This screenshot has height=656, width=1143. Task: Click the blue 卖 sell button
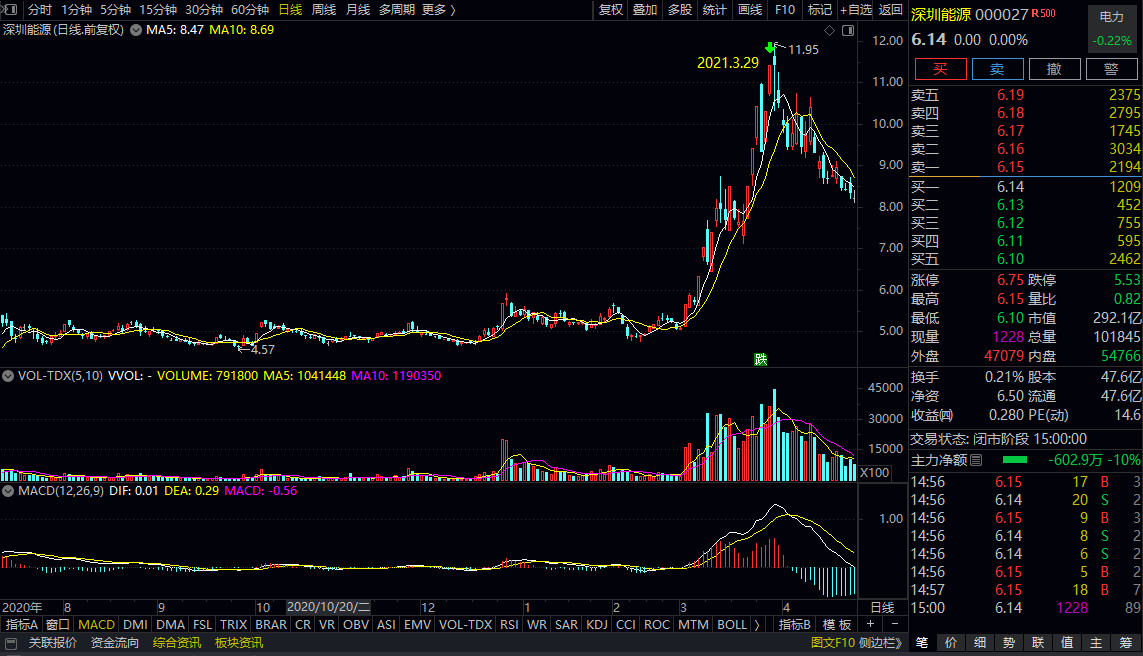point(997,69)
